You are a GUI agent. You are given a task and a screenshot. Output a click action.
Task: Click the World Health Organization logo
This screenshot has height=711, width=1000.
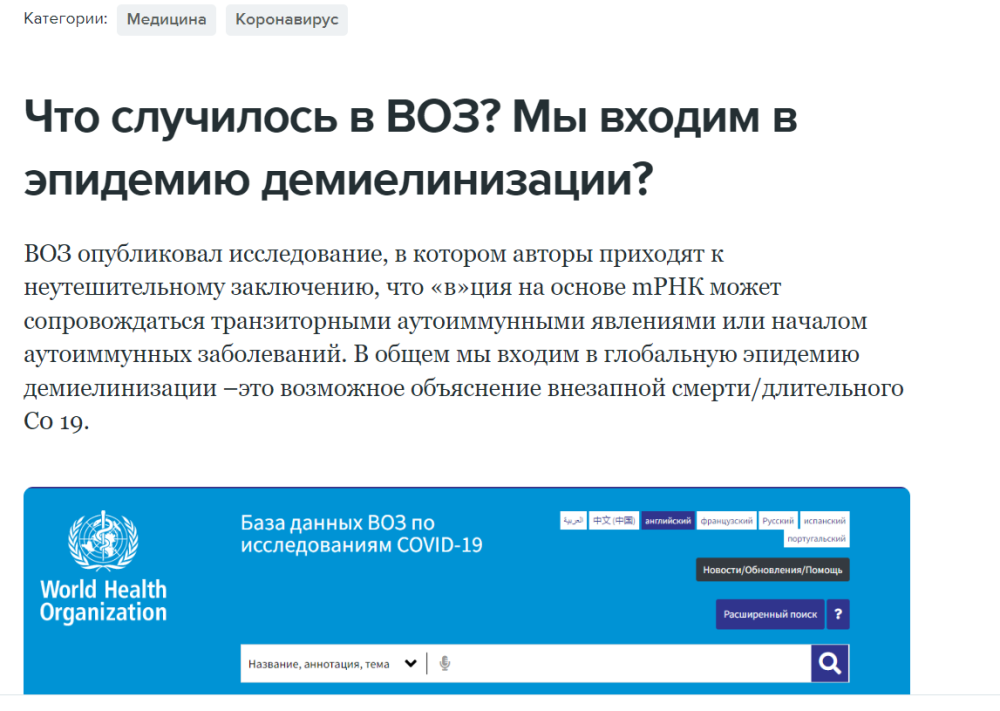point(103,566)
